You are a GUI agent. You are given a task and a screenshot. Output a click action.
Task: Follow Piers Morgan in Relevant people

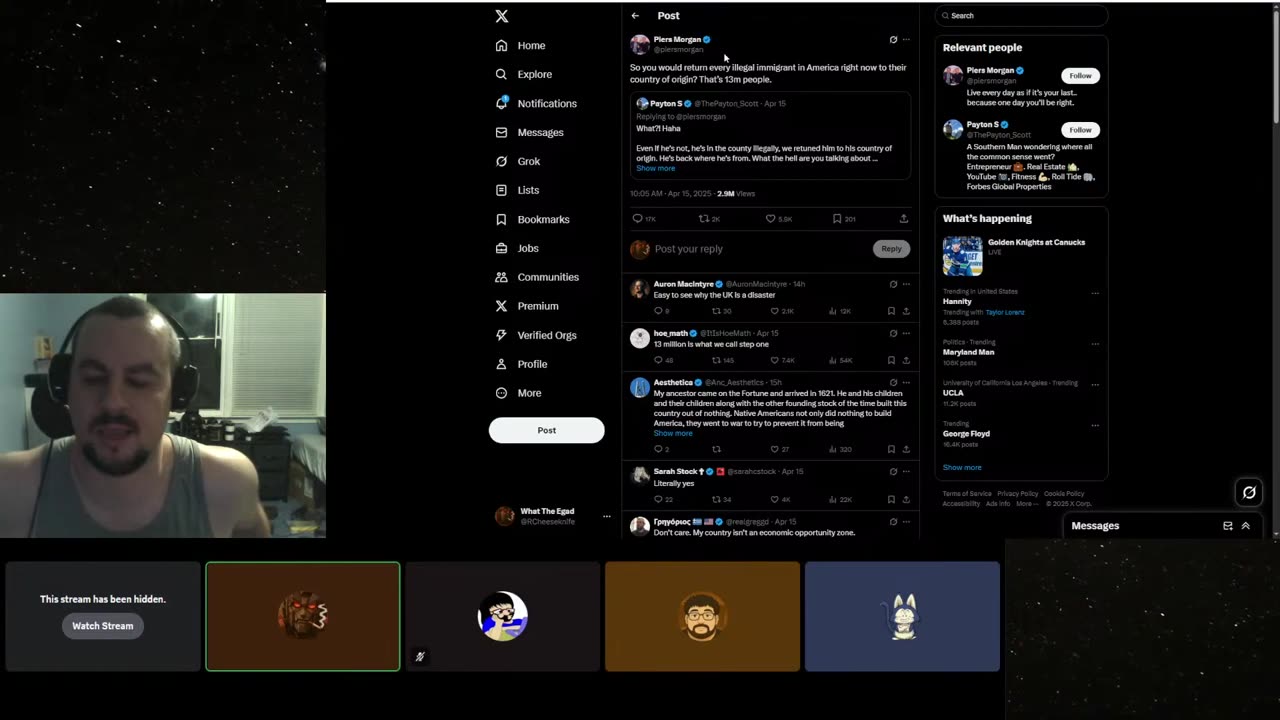pos(1080,76)
